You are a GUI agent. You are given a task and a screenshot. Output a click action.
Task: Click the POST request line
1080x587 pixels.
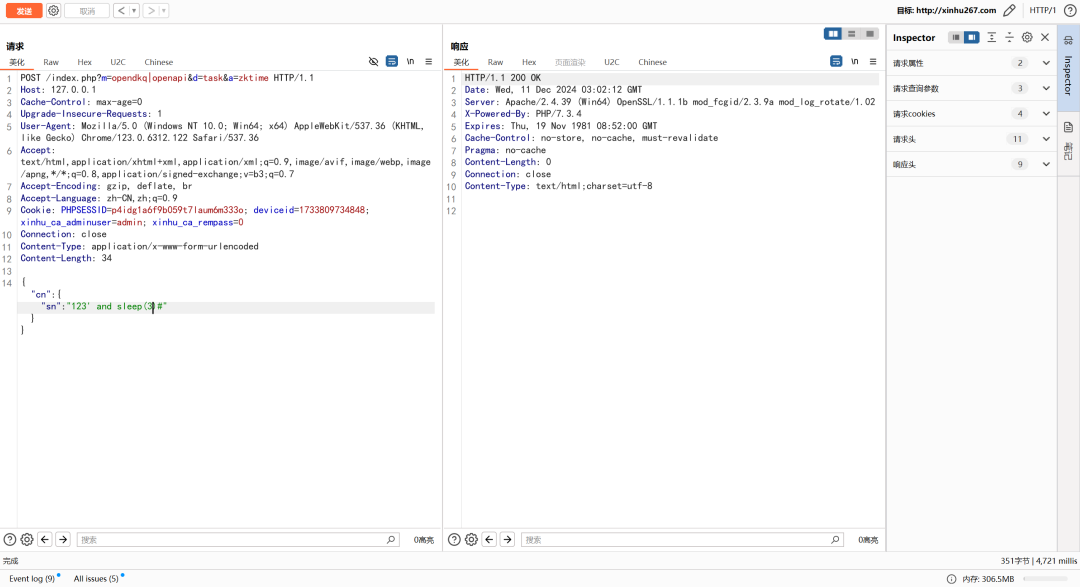[167, 78]
